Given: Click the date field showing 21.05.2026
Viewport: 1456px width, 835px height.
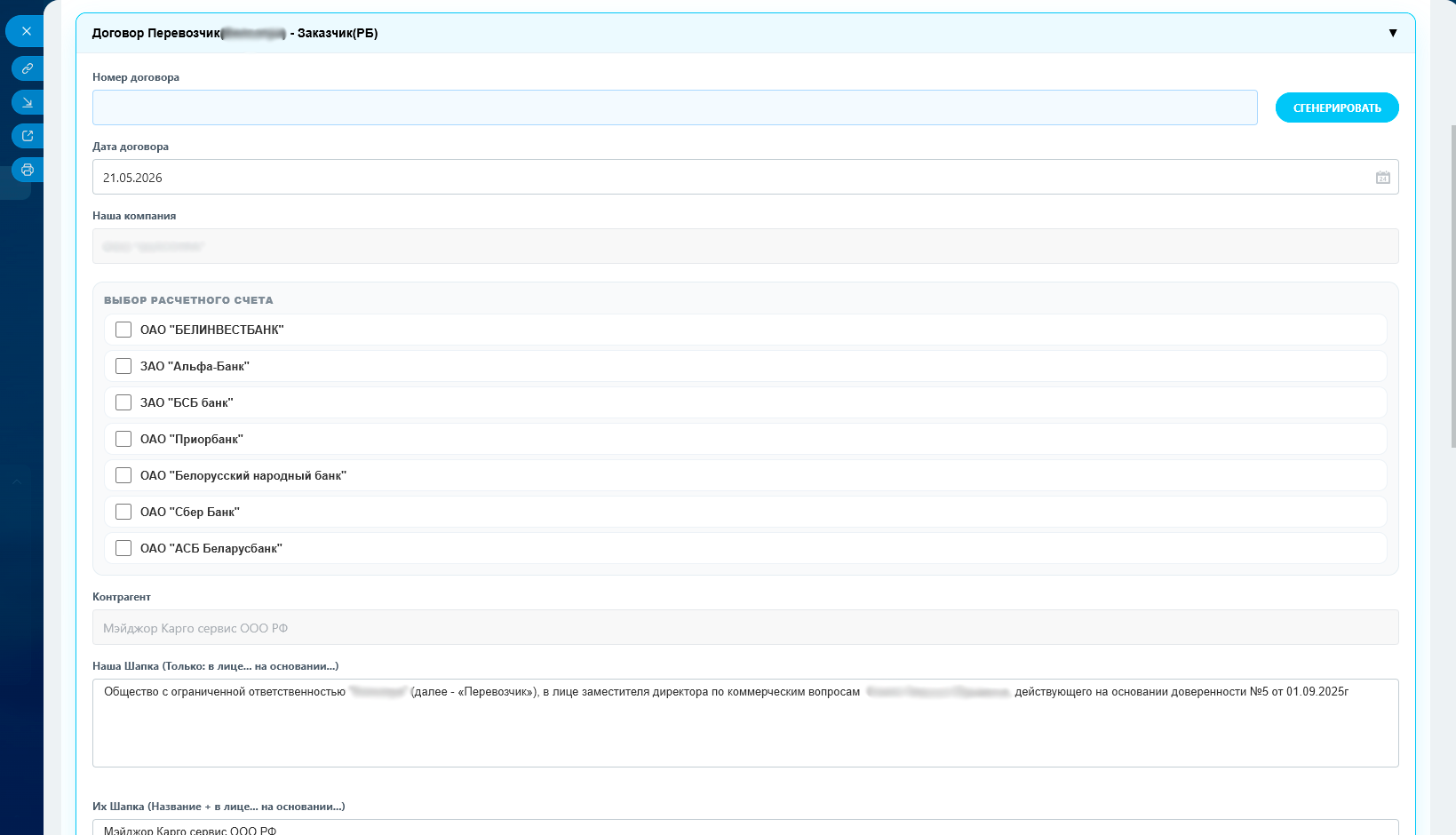Looking at the screenshot, I should point(745,177).
